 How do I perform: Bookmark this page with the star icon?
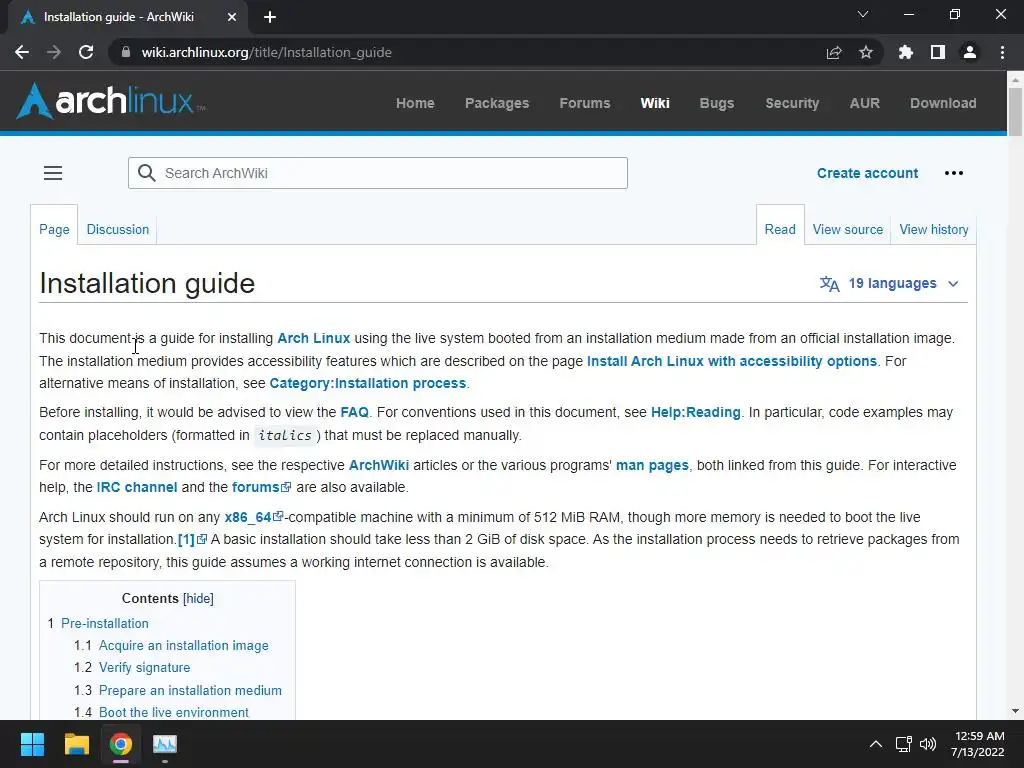click(x=866, y=52)
